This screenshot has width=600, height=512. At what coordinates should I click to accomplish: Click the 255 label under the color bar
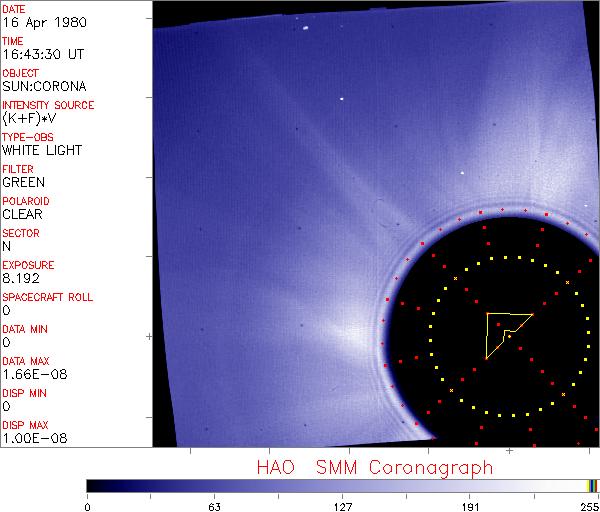pyautogui.click(x=588, y=505)
